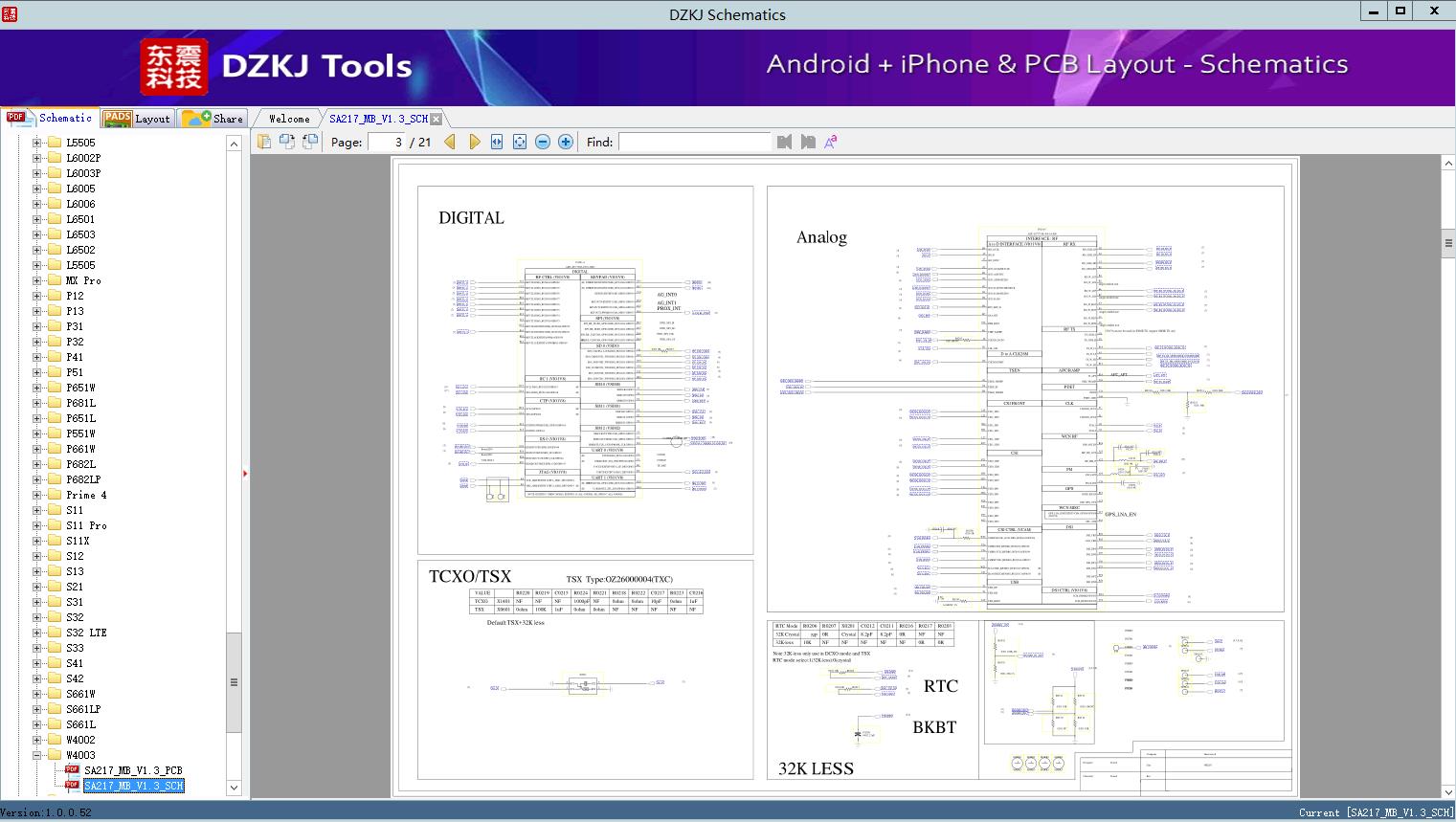Expand the Prime 4 folder
This screenshot has width=1456, height=822.
click(x=37, y=495)
